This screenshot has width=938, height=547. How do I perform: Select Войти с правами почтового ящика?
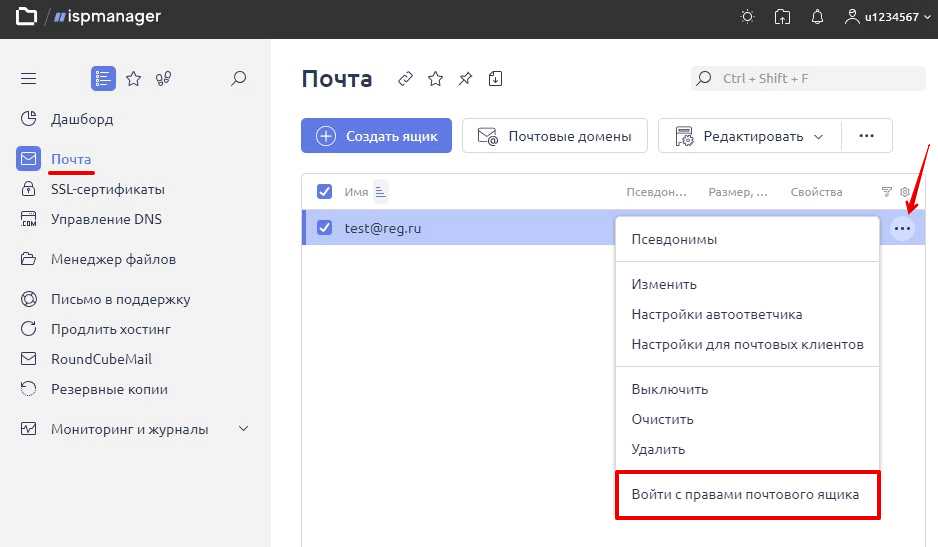coord(745,494)
